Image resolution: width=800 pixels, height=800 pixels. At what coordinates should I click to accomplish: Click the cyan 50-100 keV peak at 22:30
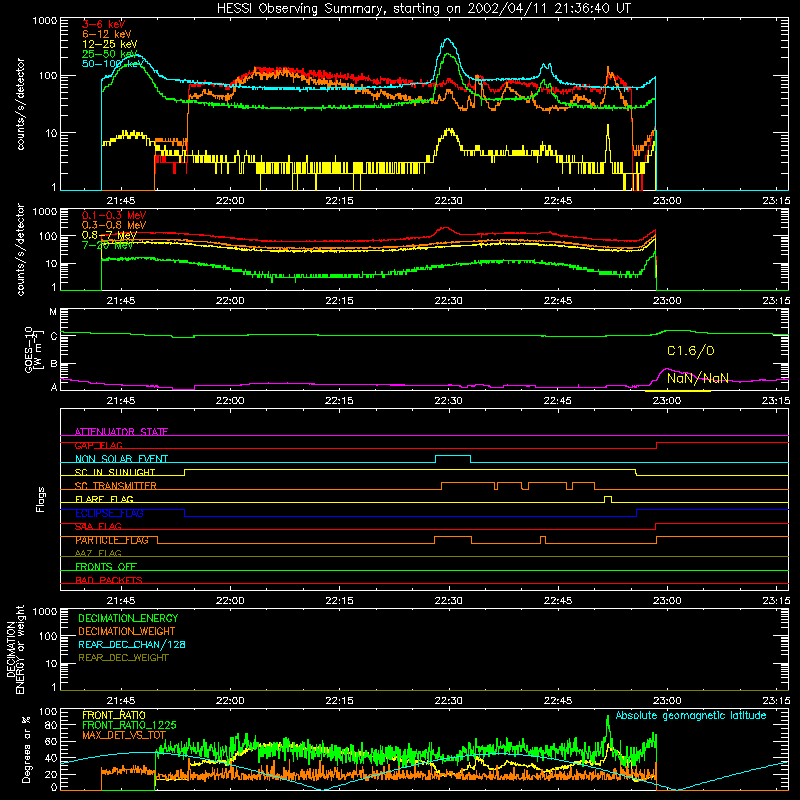(x=447, y=39)
